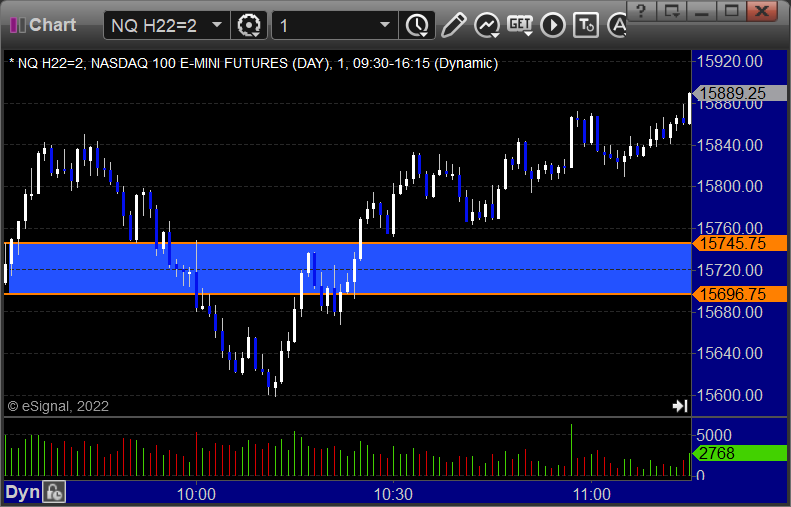Click the Chart window title text

pyautogui.click(x=52, y=25)
